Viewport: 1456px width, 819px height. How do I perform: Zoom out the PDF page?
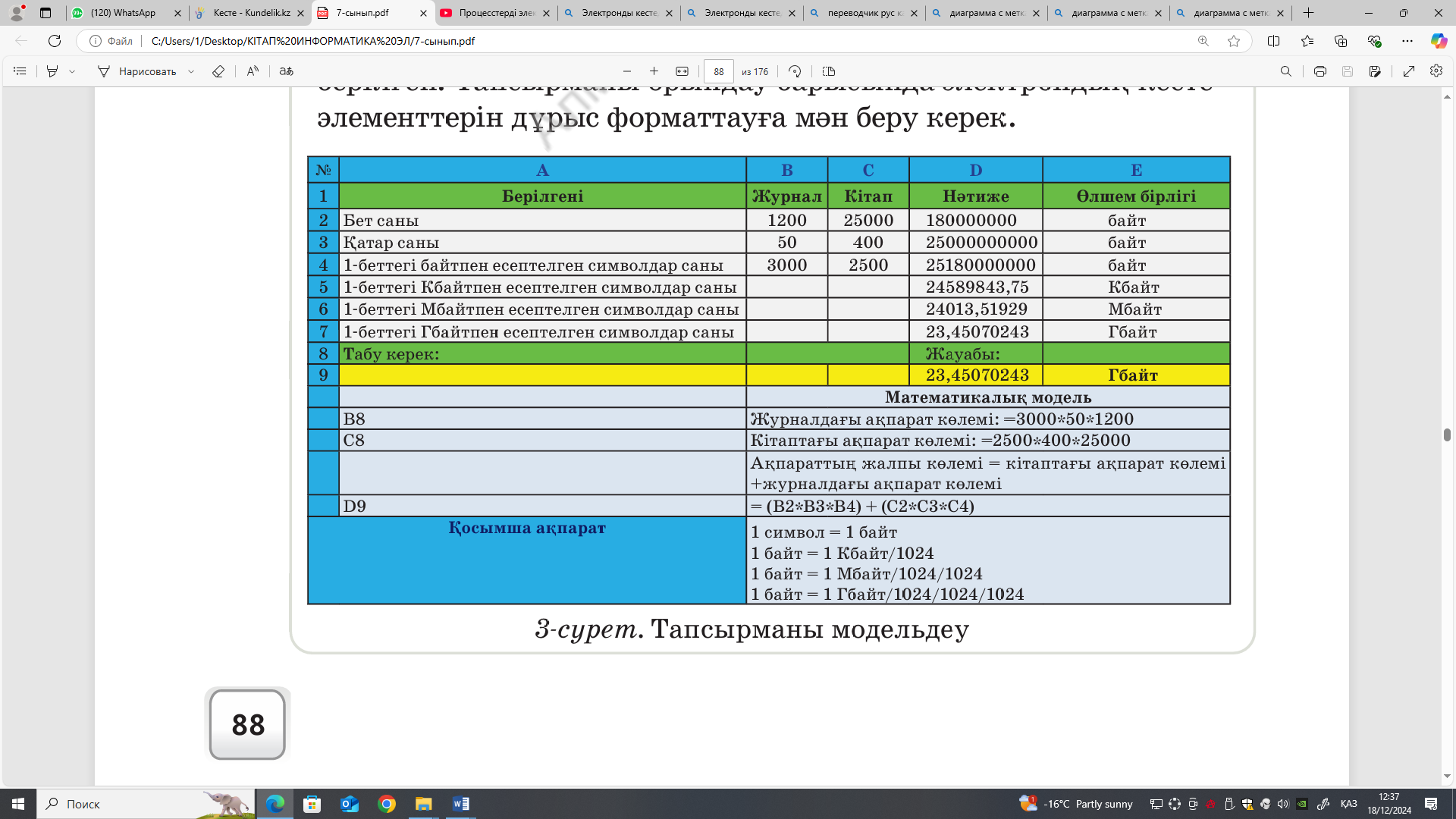(627, 71)
